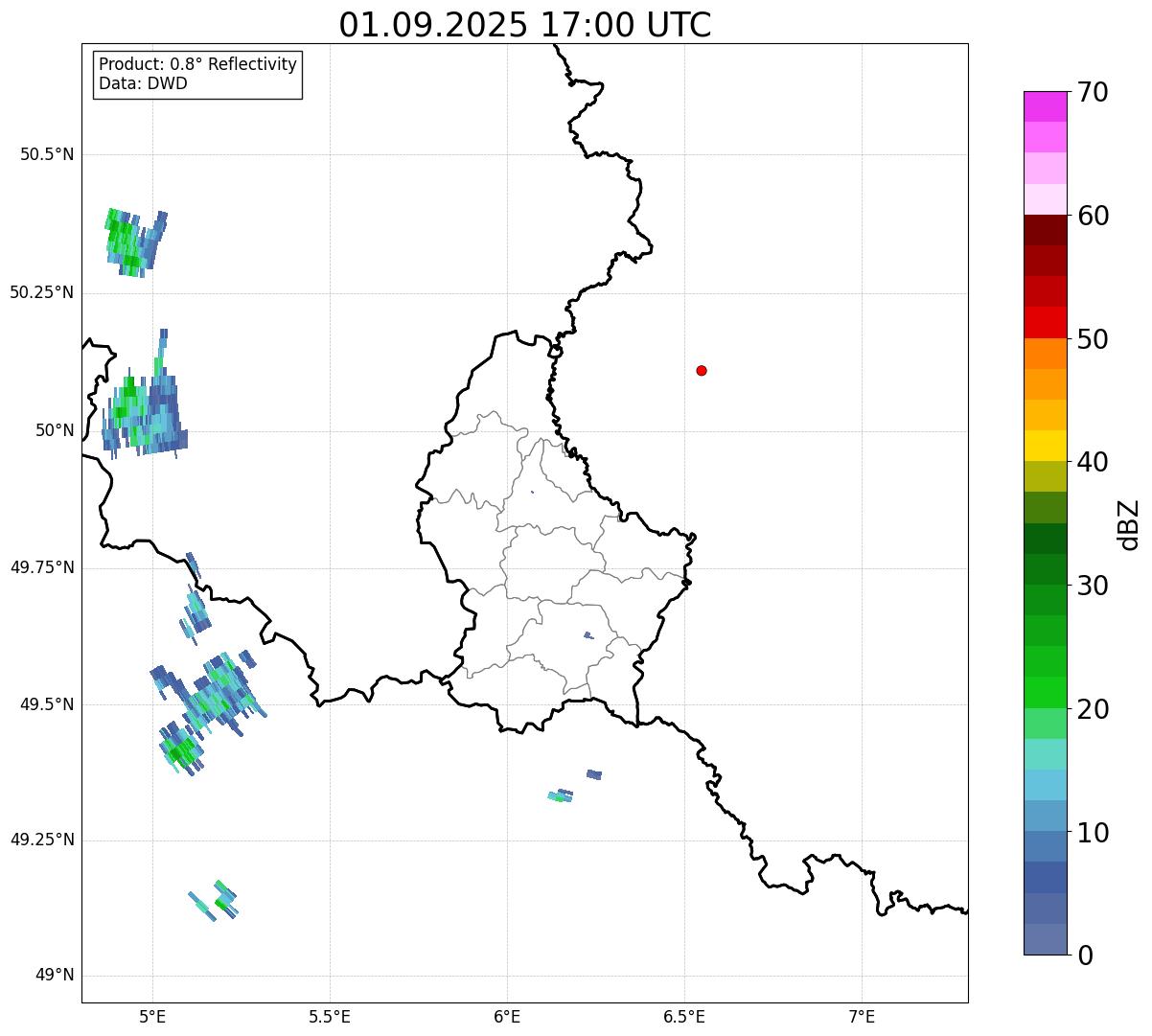Click the 20 tick on colorbar

point(1093,709)
